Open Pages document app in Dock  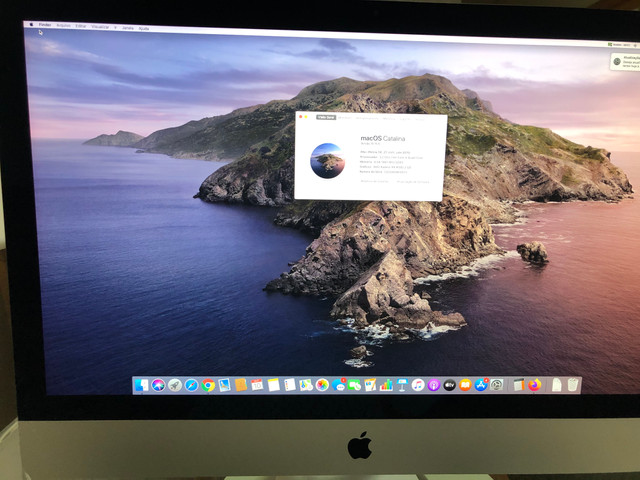pos(370,384)
